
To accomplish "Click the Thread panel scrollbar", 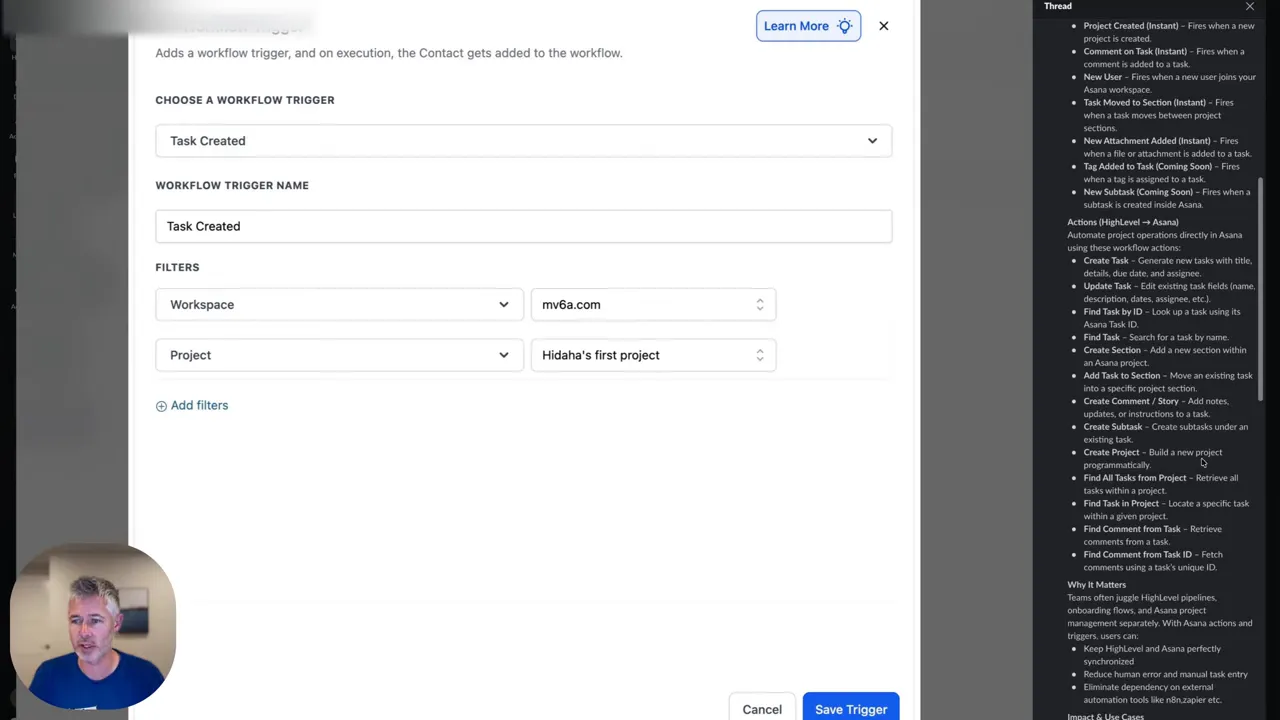I will coord(1261,290).
